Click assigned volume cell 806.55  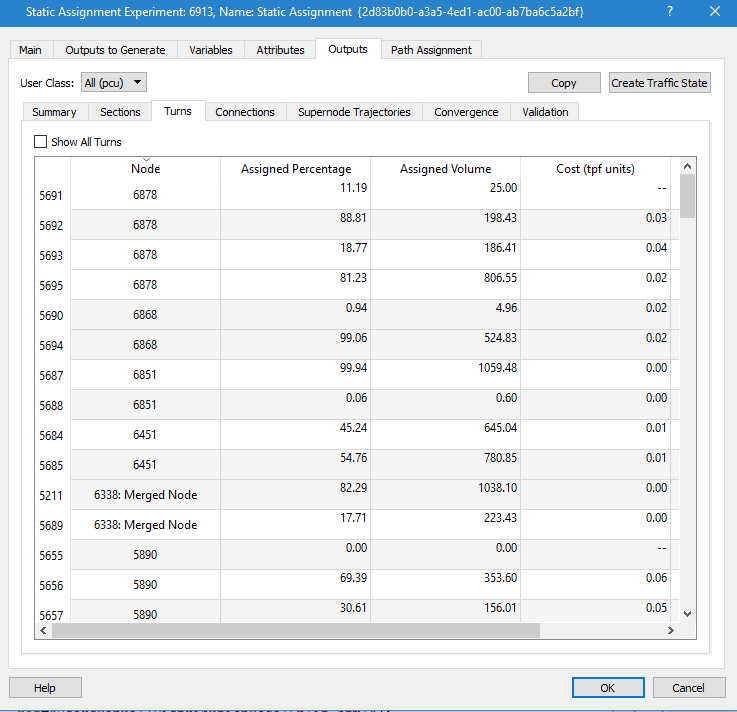[x=445, y=285]
